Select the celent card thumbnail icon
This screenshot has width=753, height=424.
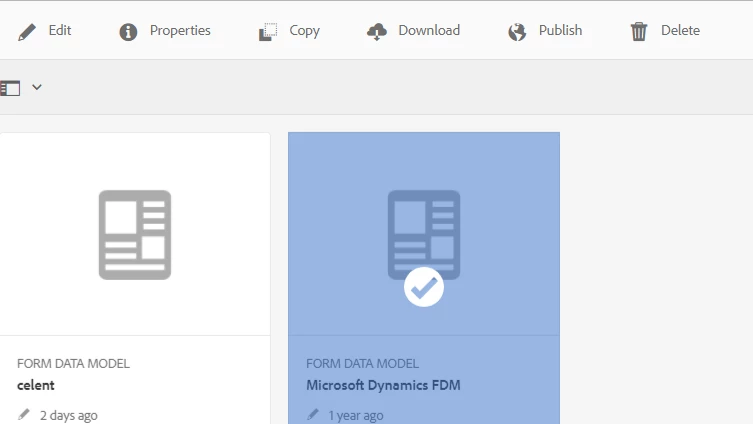point(135,235)
